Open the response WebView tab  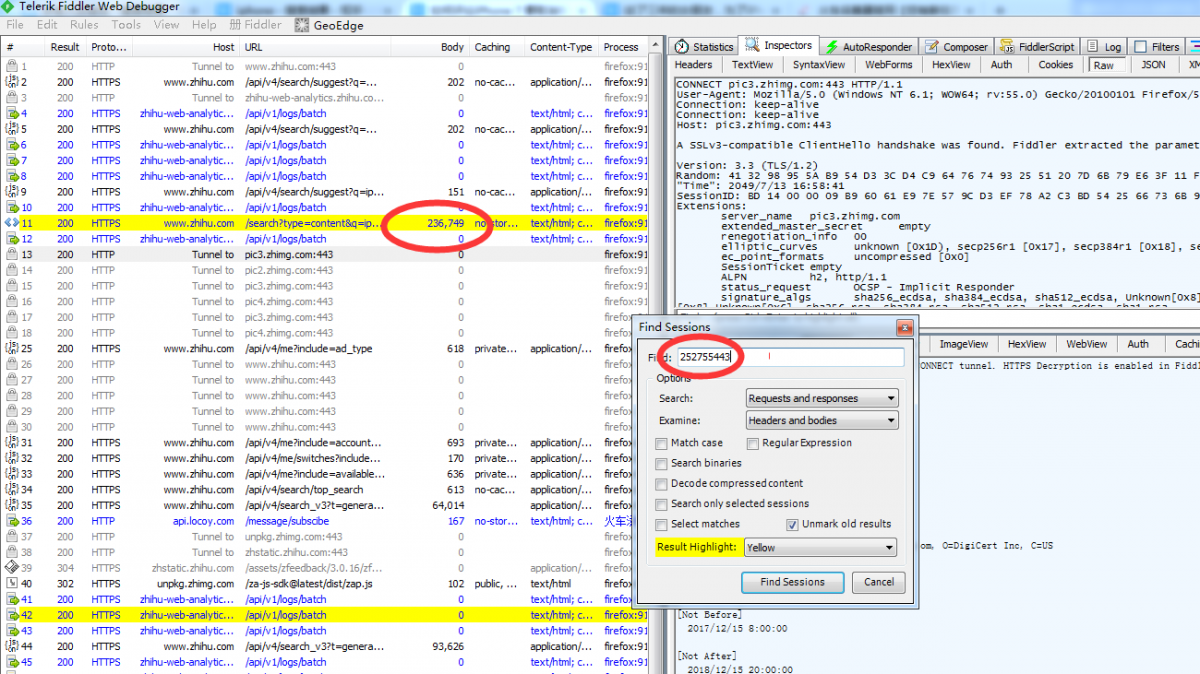1086,344
